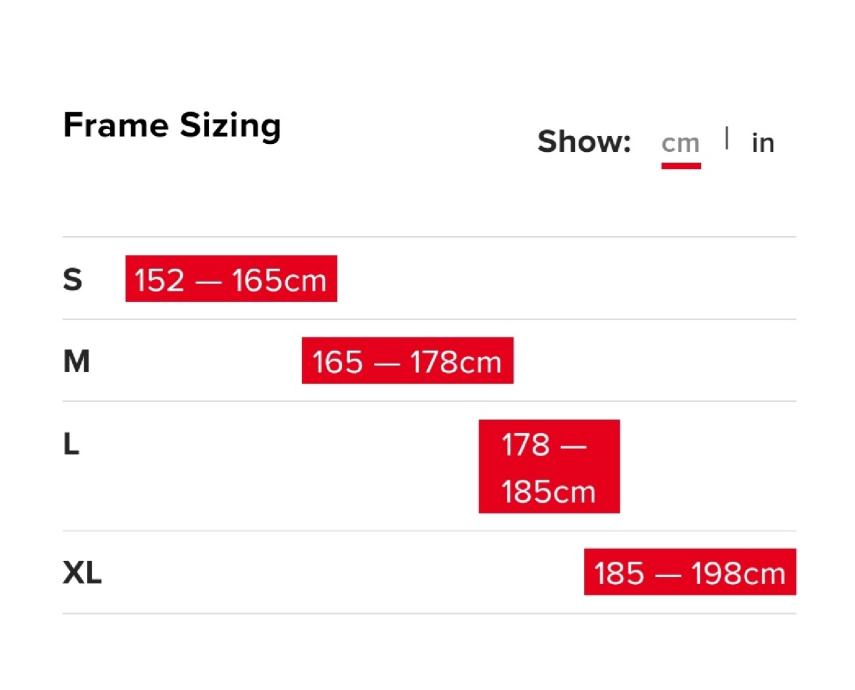Select the M size label
Image resolution: width=855 pixels, height=690 pixels.
[76, 361]
